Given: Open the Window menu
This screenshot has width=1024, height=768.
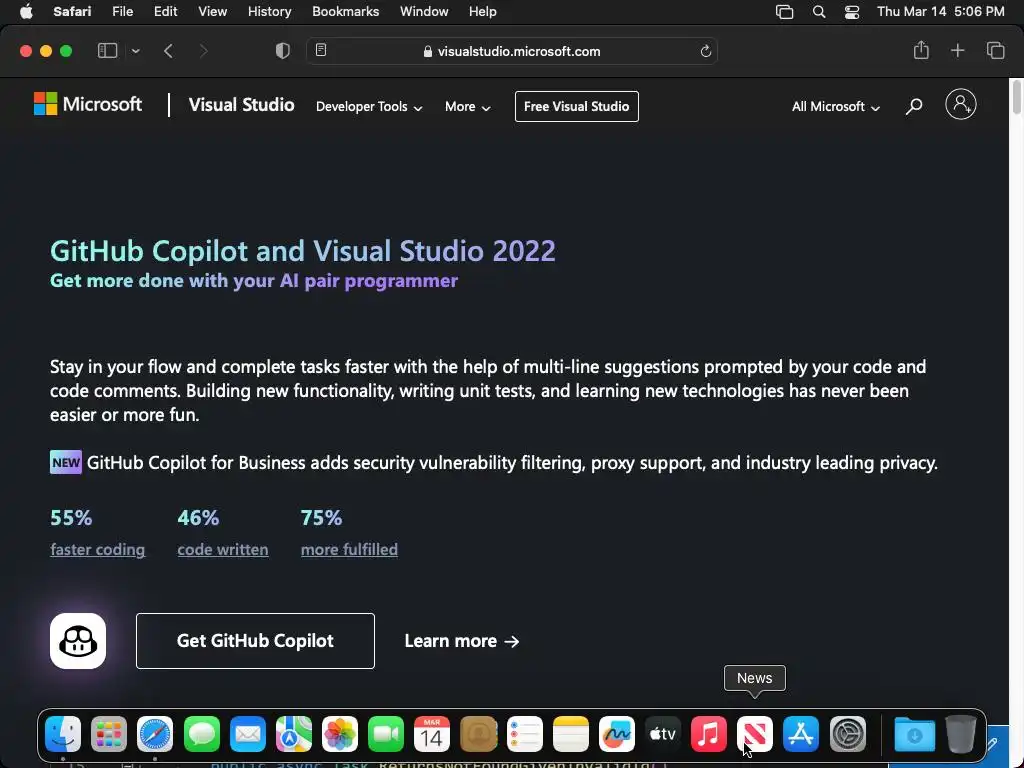Looking at the screenshot, I should [424, 12].
